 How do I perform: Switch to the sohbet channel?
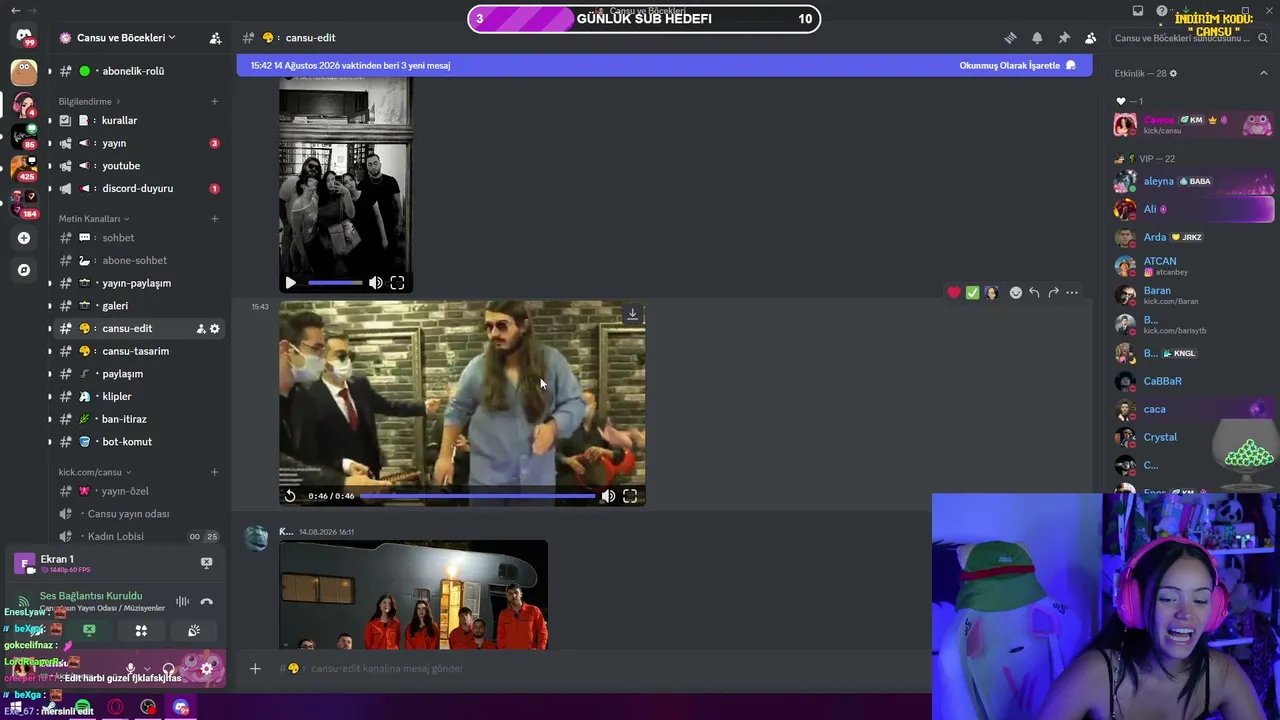[138, 238]
